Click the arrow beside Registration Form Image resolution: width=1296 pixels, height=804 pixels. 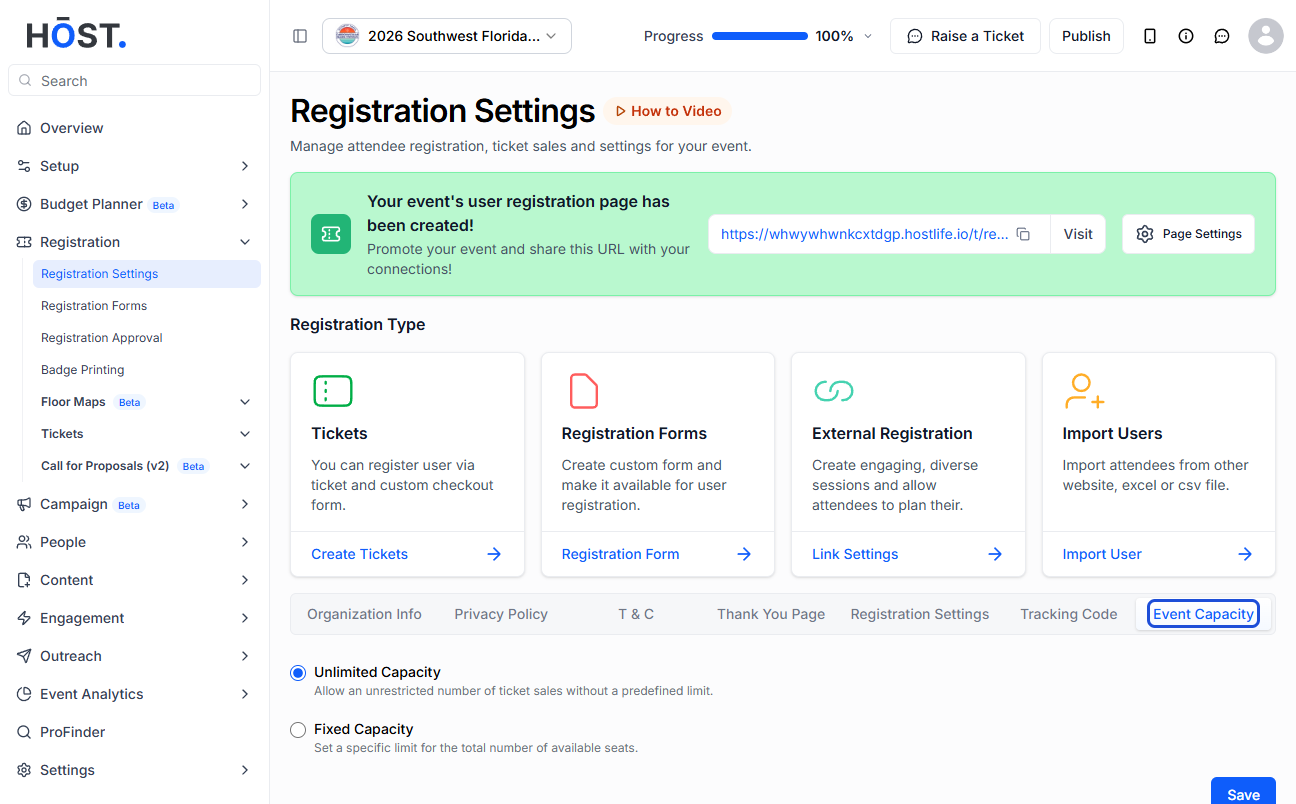(744, 554)
